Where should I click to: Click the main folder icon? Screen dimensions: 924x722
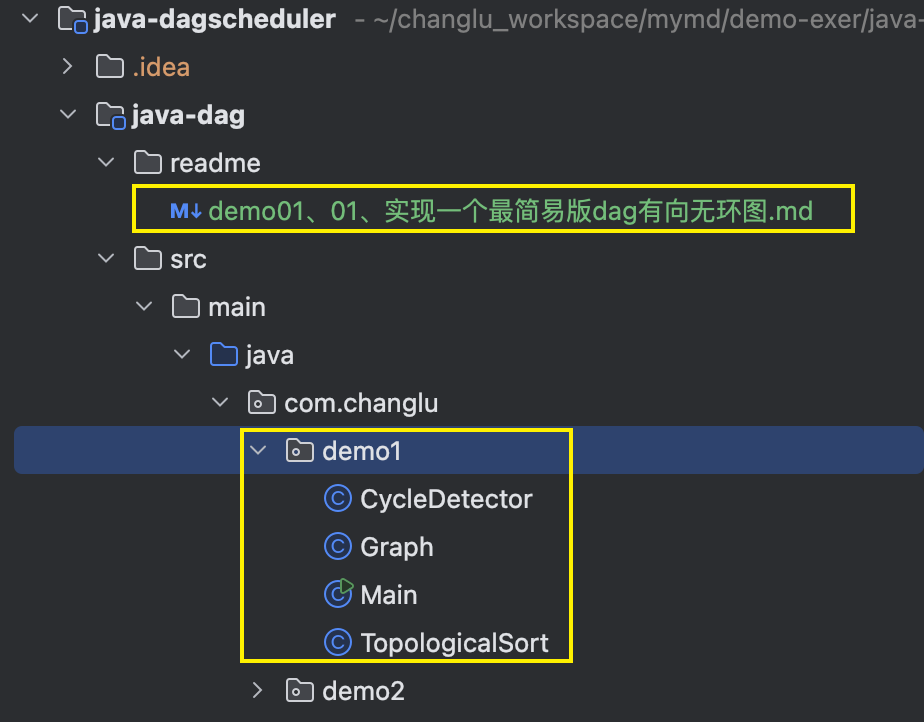(186, 306)
